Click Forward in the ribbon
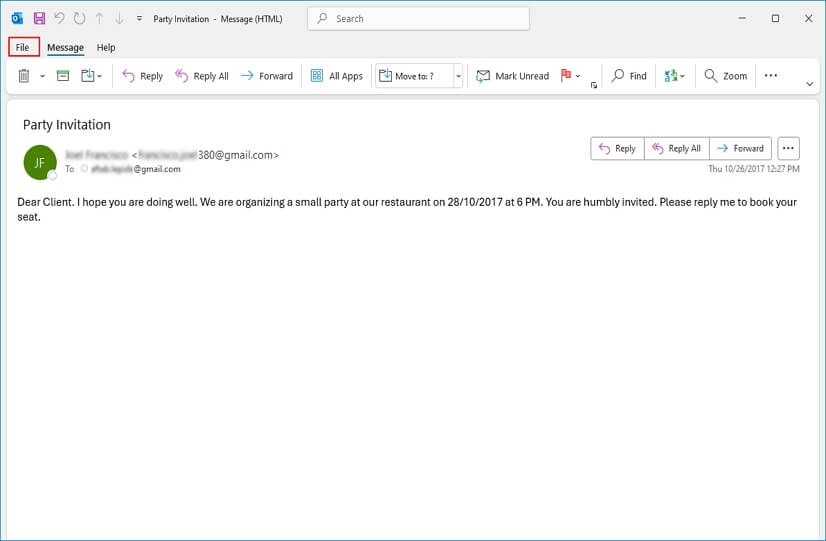 point(267,76)
